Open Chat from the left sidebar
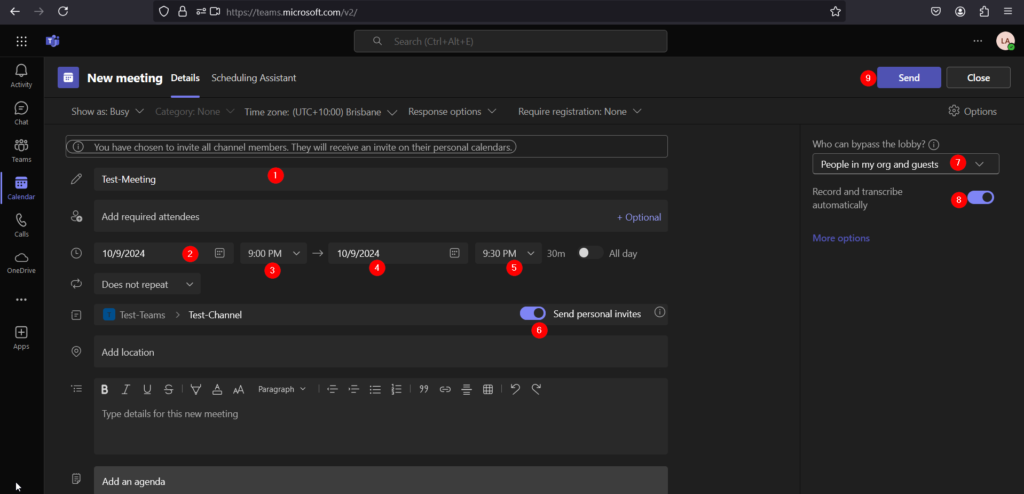Viewport: 1024px width, 494px height. tap(21, 112)
